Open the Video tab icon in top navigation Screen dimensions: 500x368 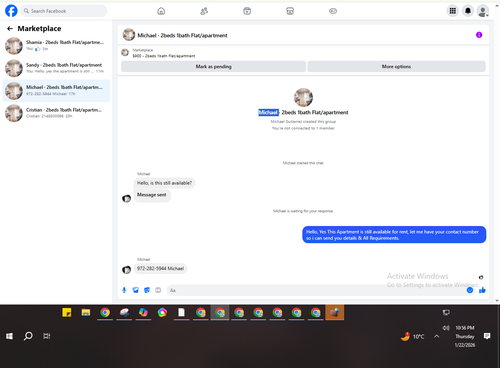[x=247, y=11]
